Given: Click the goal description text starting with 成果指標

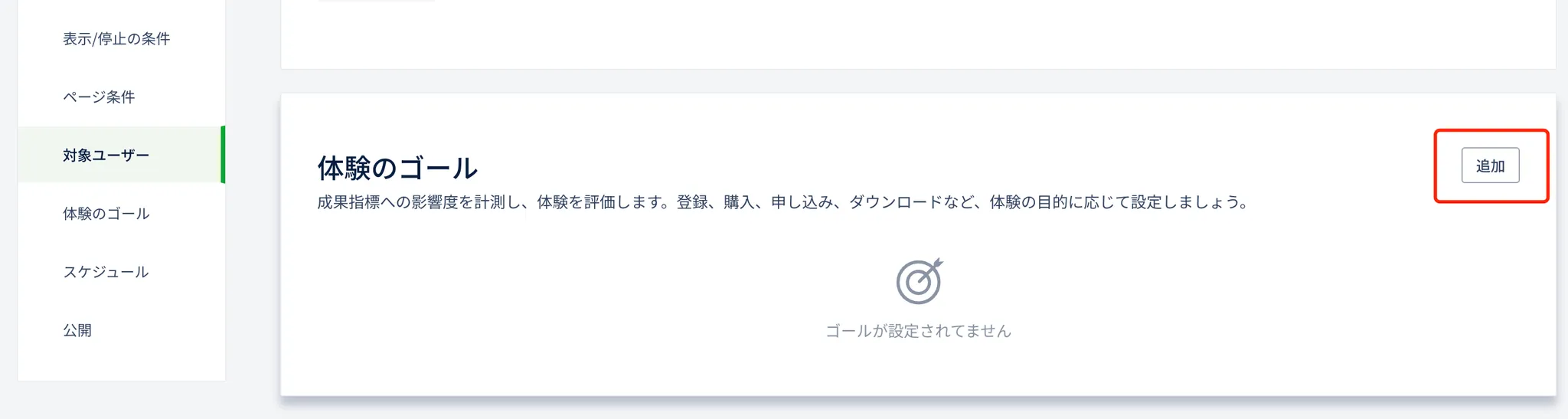Looking at the screenshot, I should 782,202.
